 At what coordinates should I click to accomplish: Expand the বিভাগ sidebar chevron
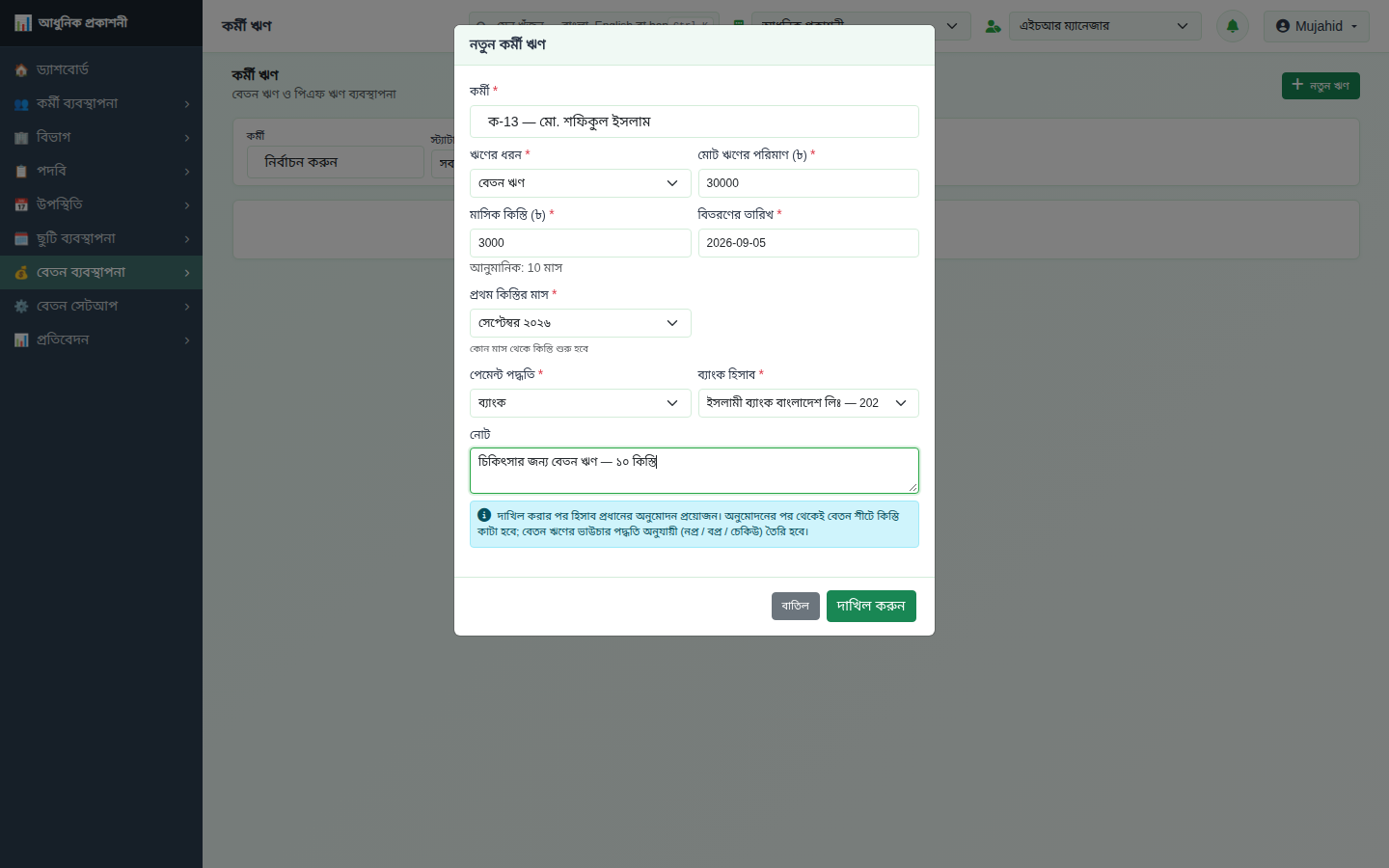187,138
